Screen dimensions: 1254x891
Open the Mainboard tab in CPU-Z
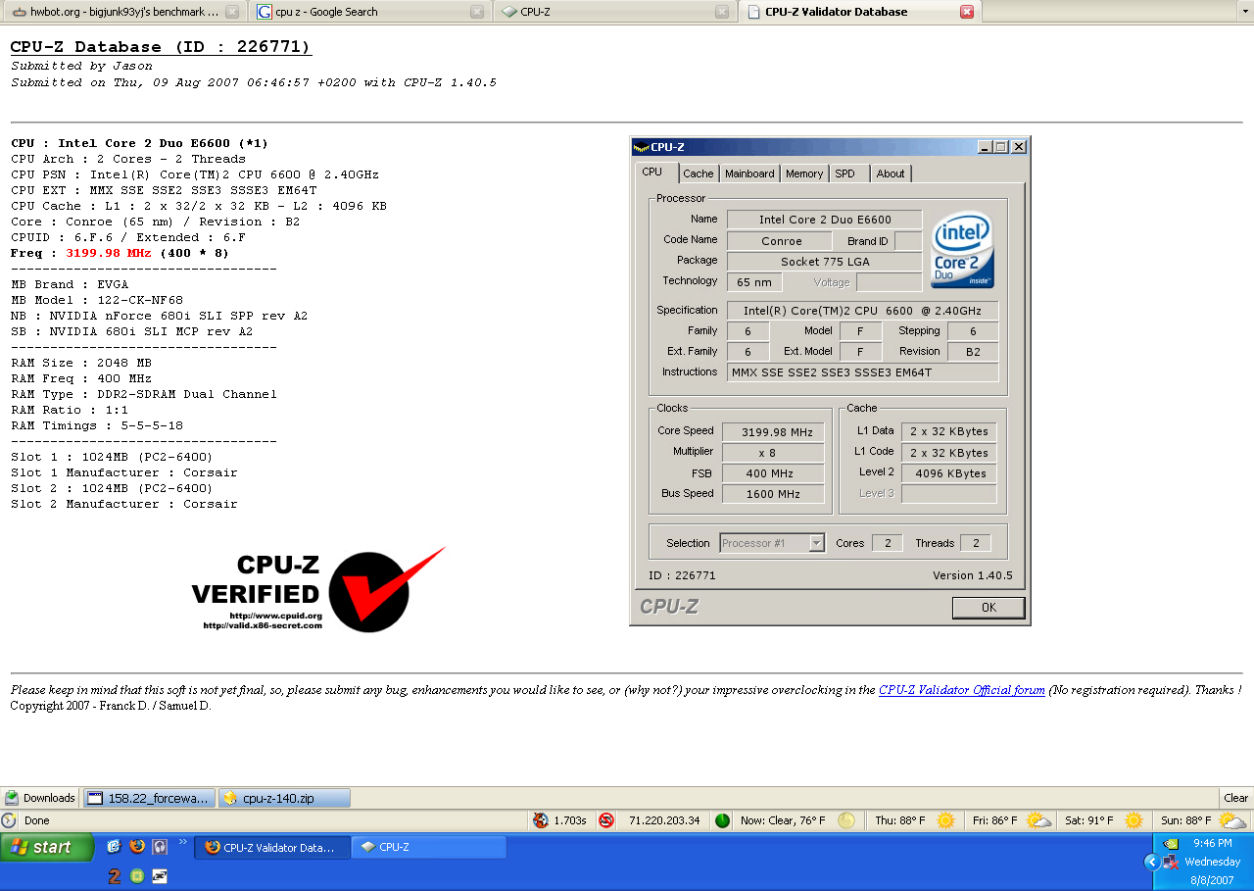click(x=750, y=174)
